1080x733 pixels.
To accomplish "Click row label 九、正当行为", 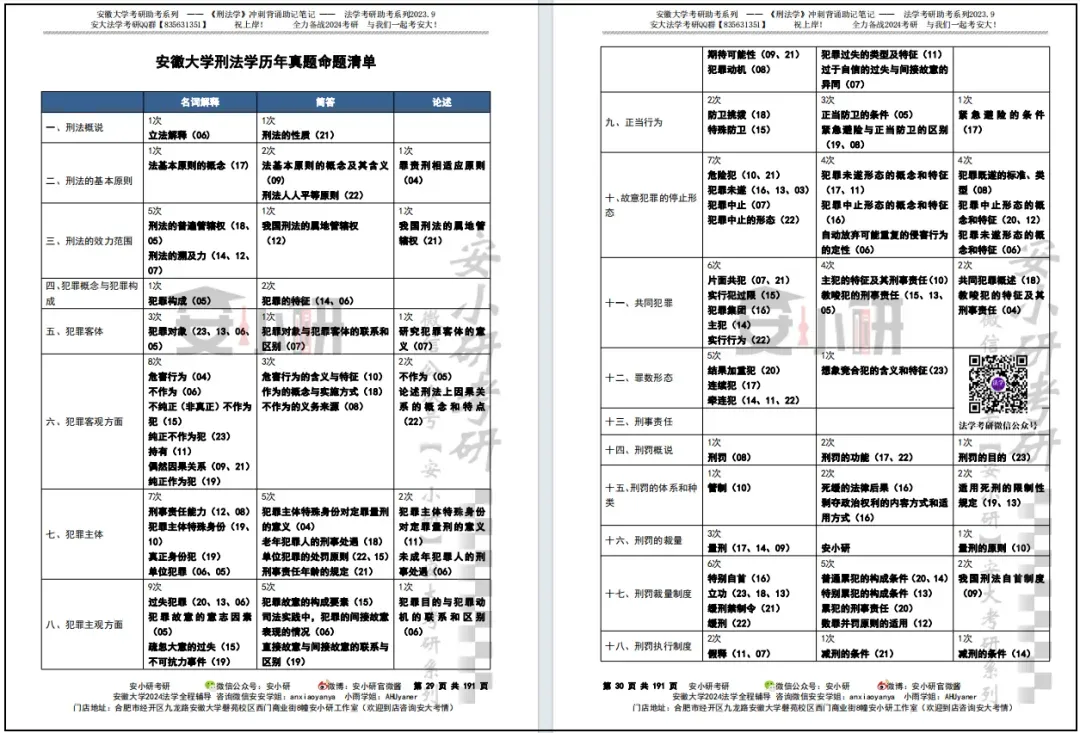I will (634, 122).
